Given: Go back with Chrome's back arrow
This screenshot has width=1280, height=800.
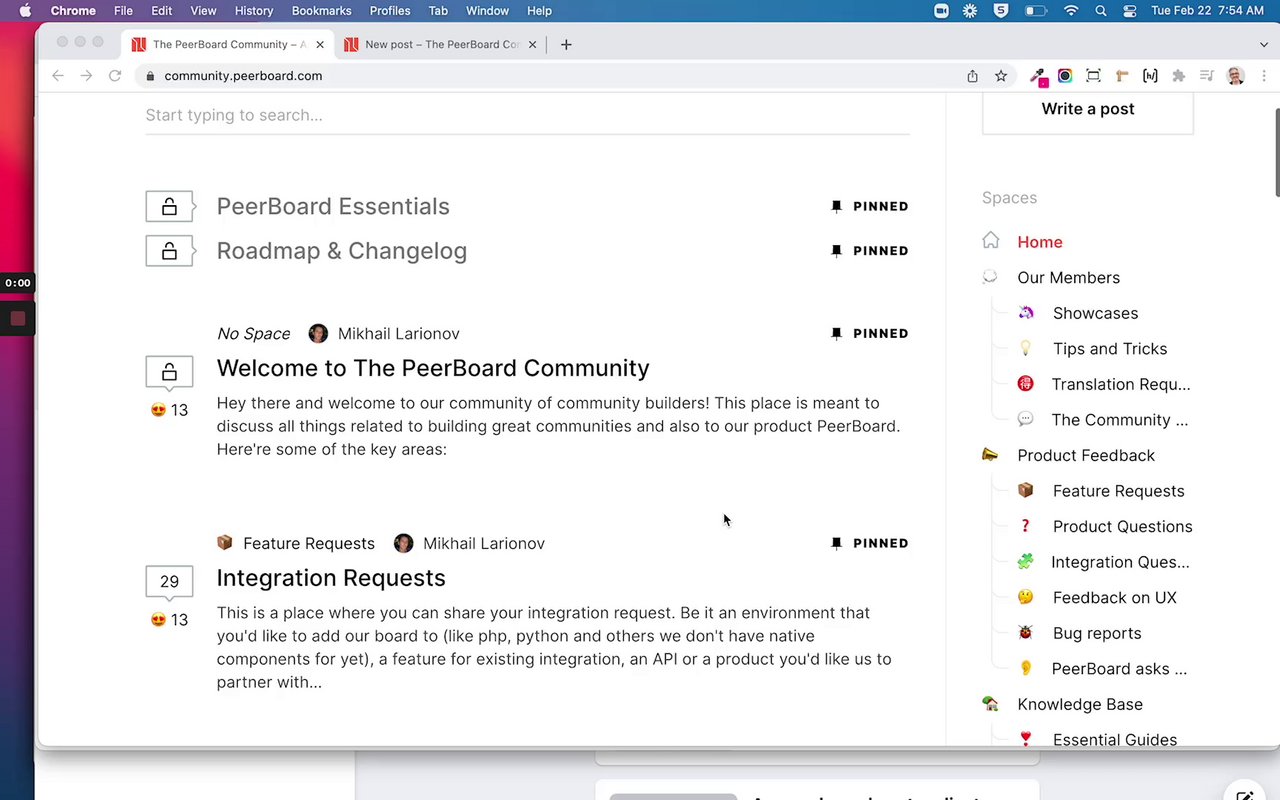Looking at the screenshot, I should (58, 76).
